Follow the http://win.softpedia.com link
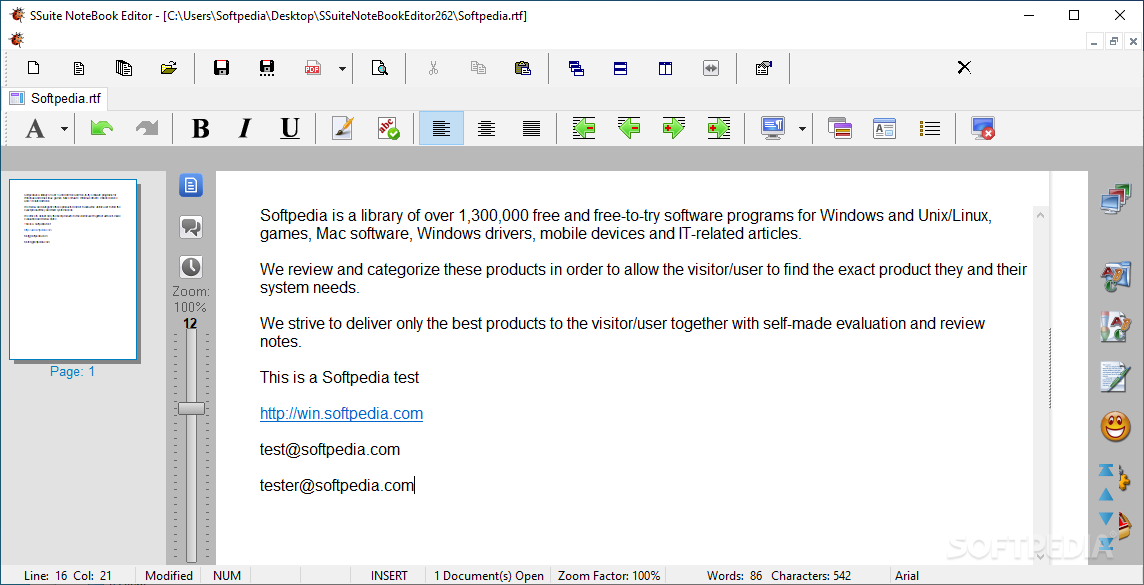 click(341, 414)
